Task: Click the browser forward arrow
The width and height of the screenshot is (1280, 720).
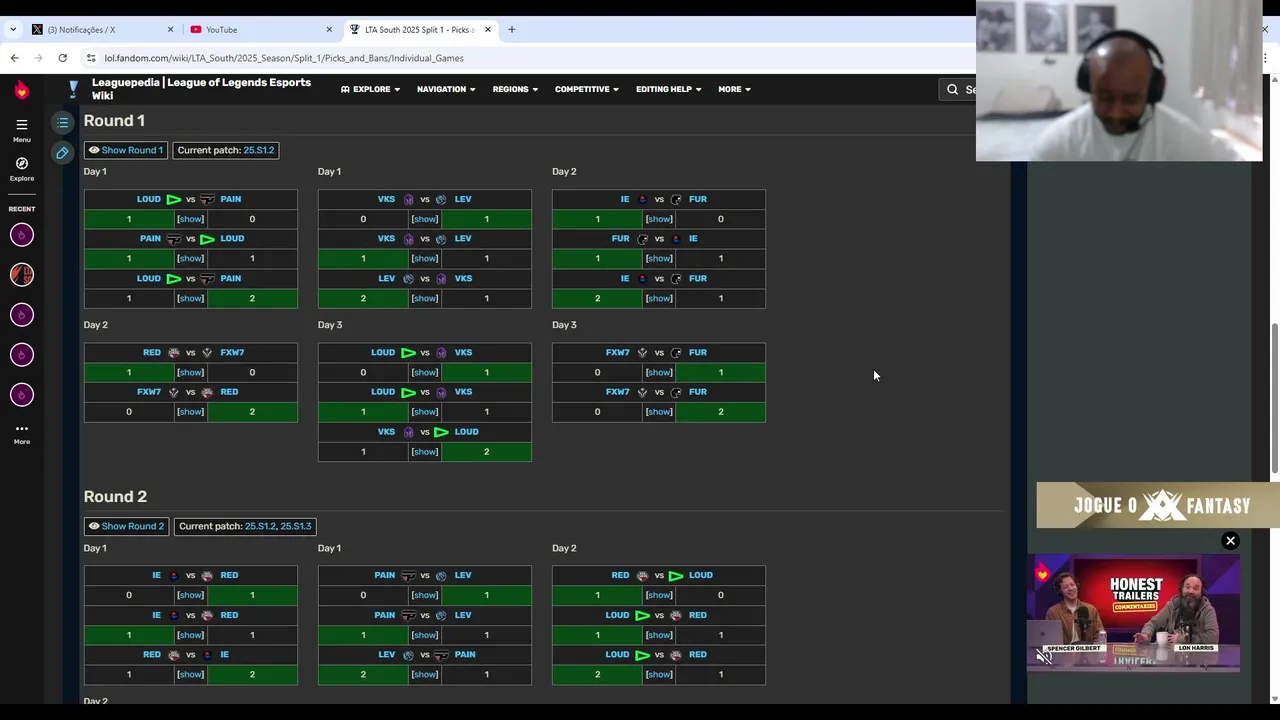Action: coord(38,58)
